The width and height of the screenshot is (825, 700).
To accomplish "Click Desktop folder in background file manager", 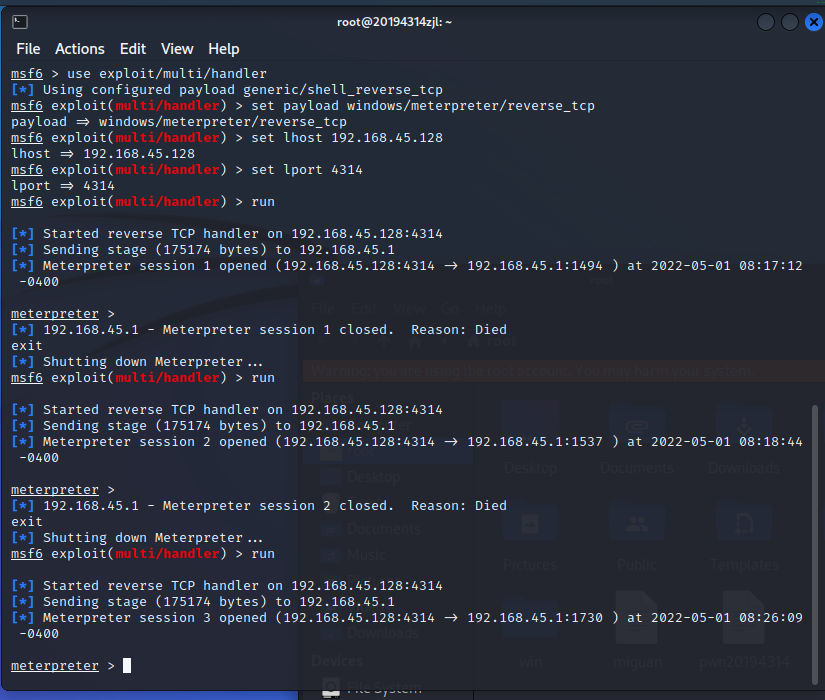I will pyautogui.click(x=530, y=439).
